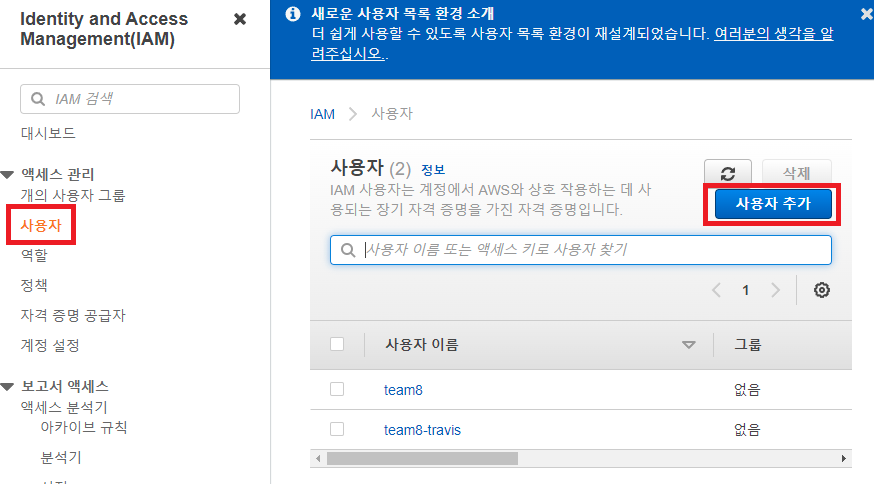Image resolution: width=874 pixels, height=484 pixels.
Task: Click page number 1
Action: (x=745, y=290)
